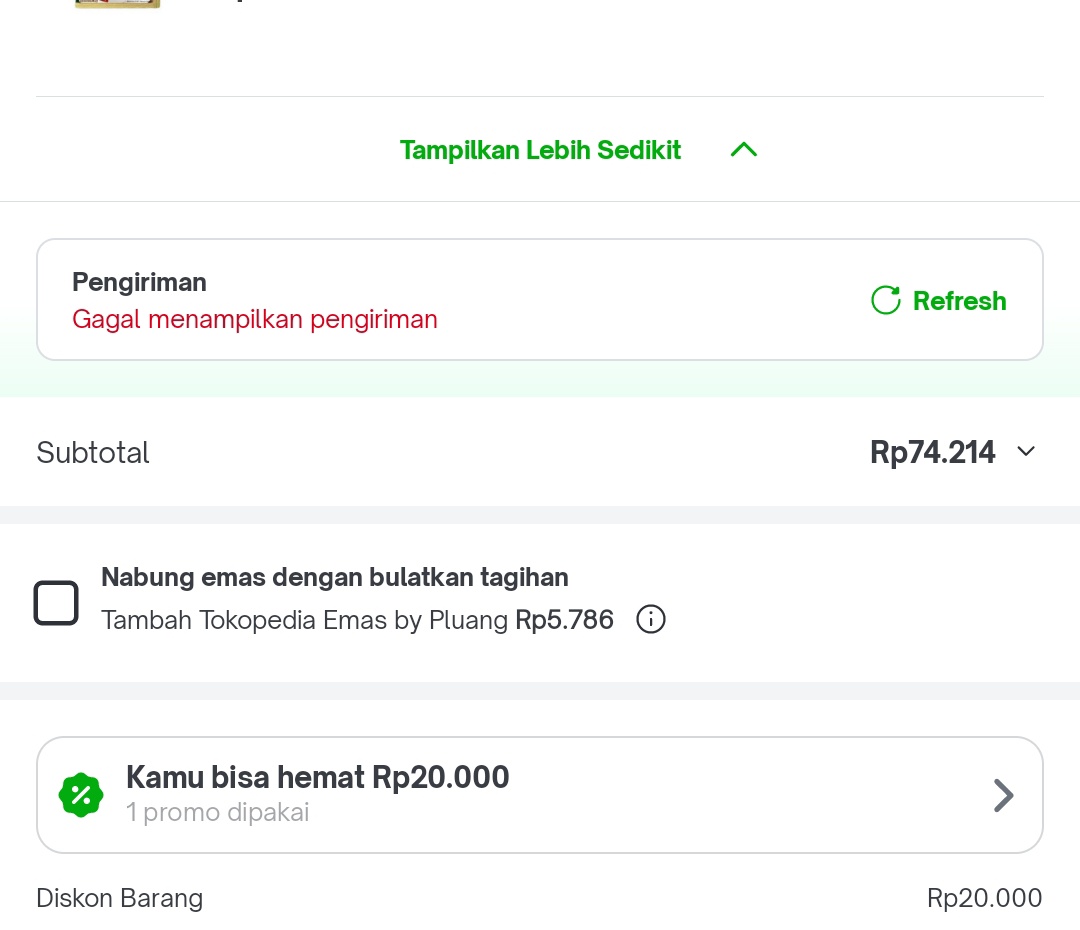The height and width of the screenshot is (930, 1080).
Task: Click the up chevron beside Tampilkan Lebih Sedikit
Action: pos(744,149)
